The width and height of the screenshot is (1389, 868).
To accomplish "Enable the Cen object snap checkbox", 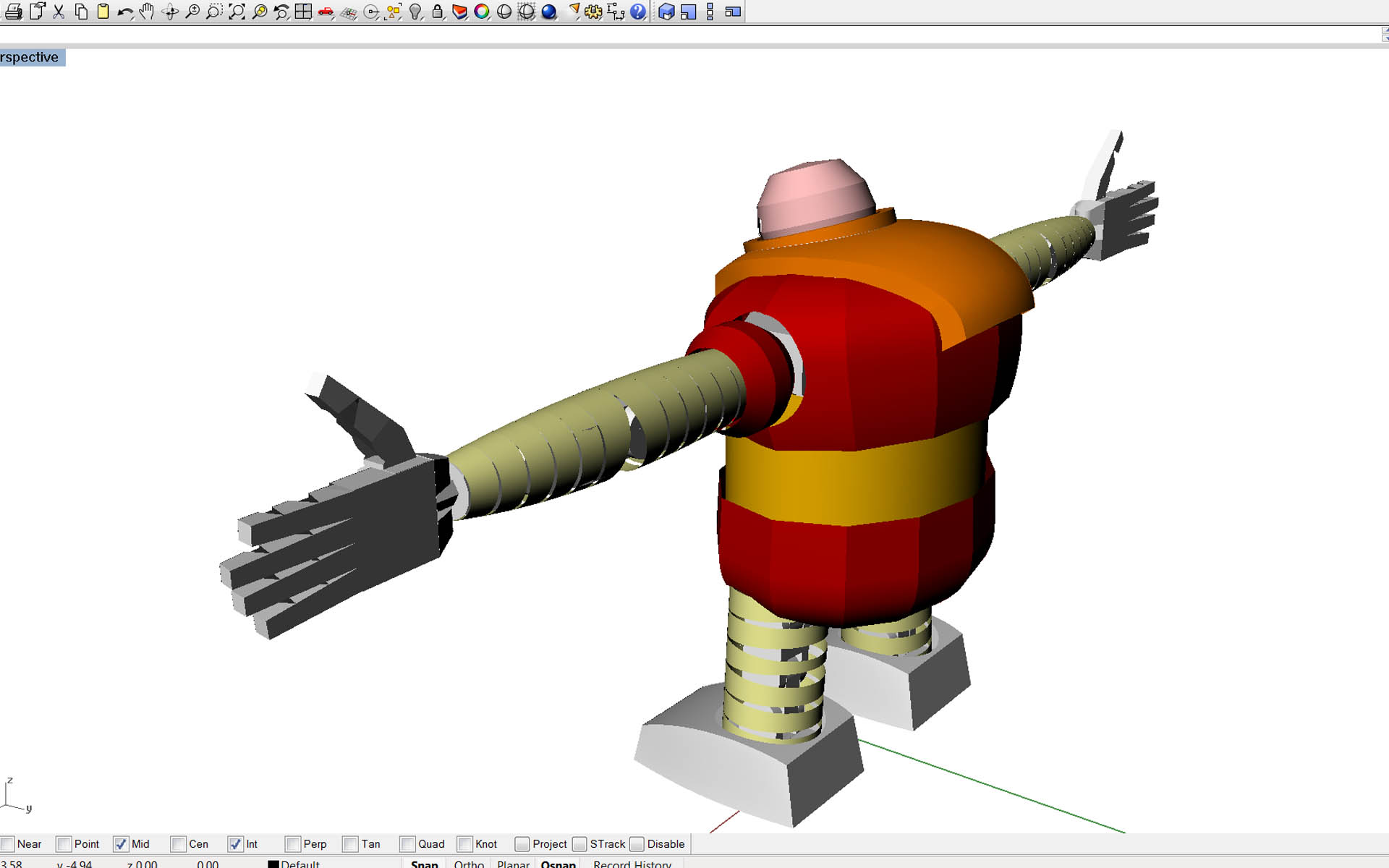I will pyautogui.click(x=179, y=844).
